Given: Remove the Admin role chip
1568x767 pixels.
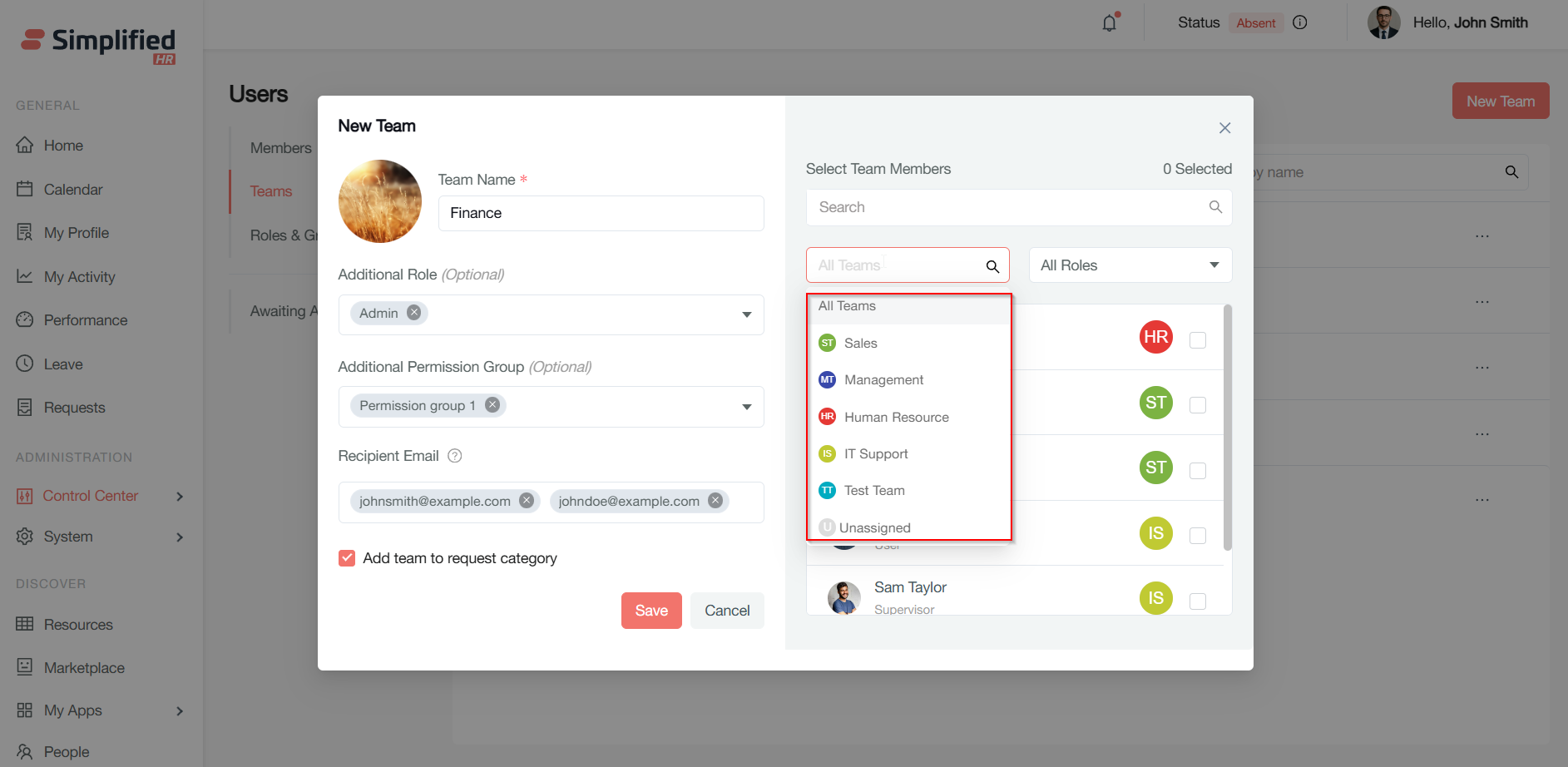Looking at the screenshot, I should (413, 313).
